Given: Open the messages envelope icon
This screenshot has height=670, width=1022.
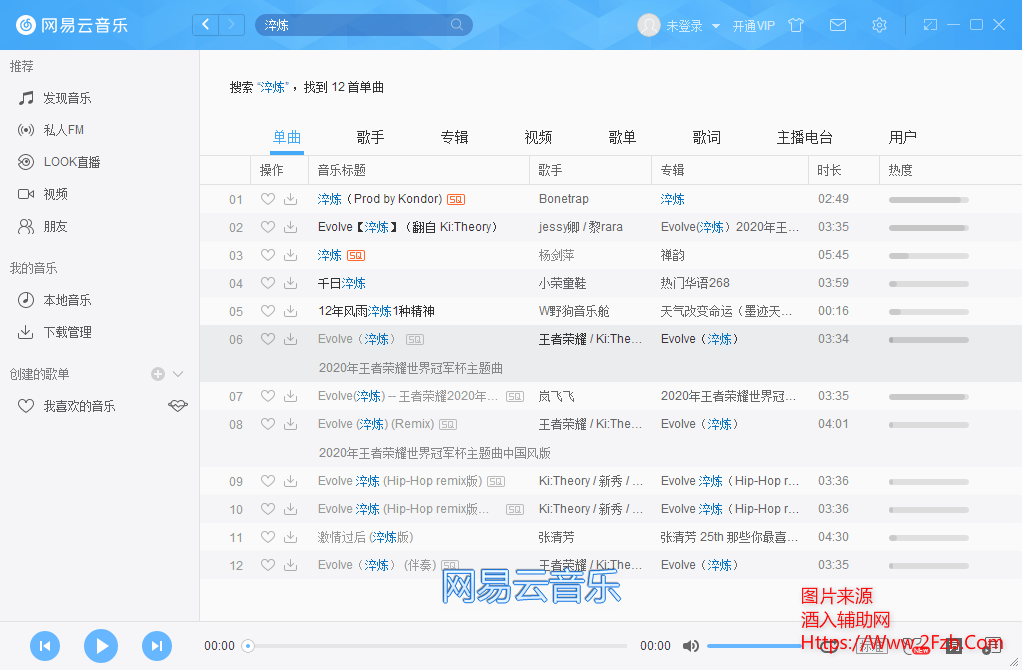Looking at the screenshot, I should (x=838, y=25).
